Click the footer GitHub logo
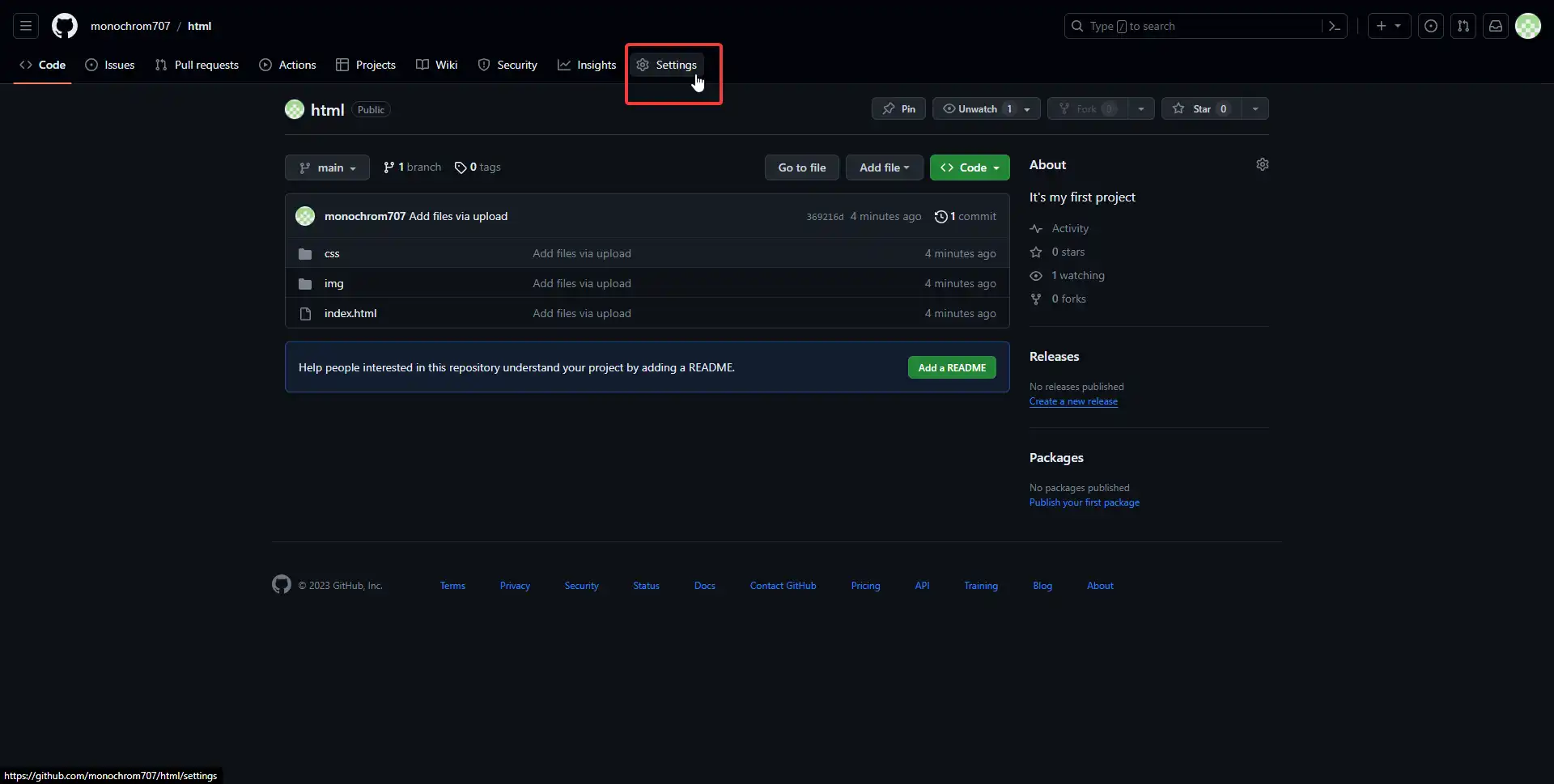The height and width of the screenshot is (784, 1554). [x=282, y=584]
